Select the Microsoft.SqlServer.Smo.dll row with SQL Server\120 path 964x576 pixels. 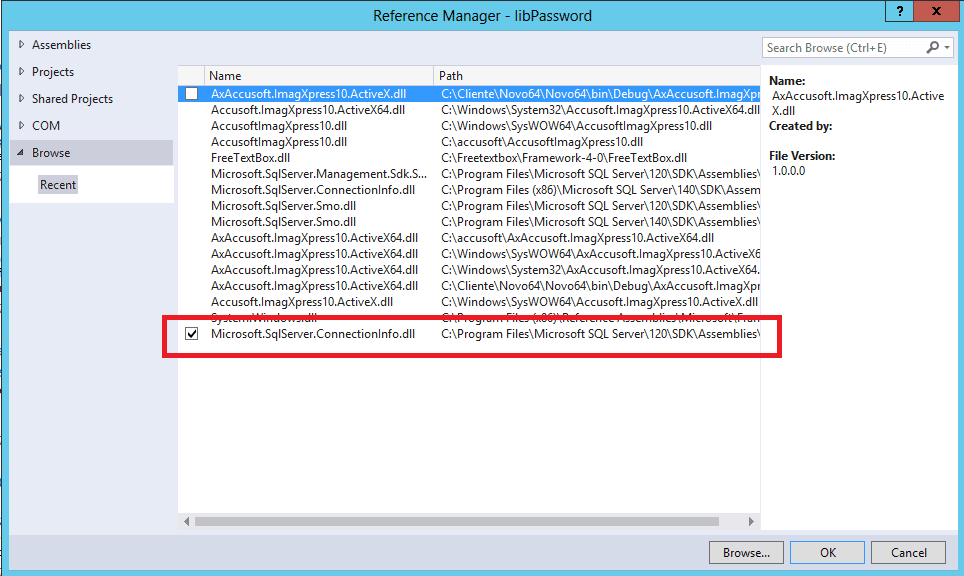[x=469, y=206]
